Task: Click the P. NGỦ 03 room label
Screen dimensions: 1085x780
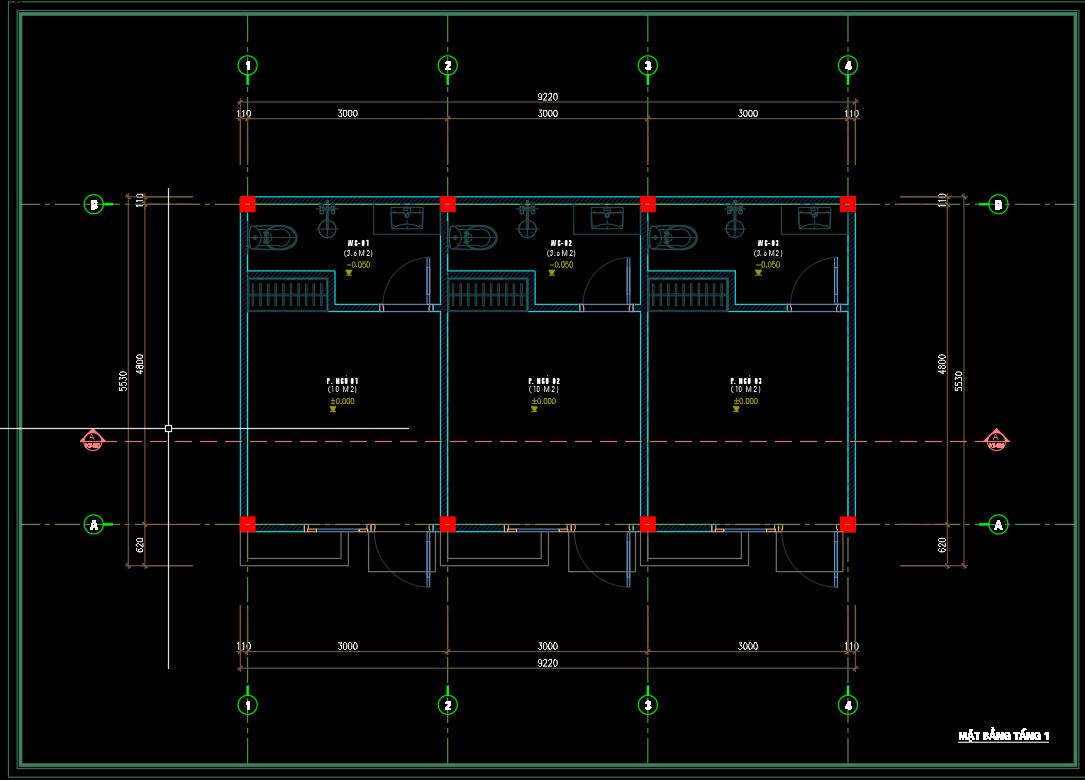Action: pyautogui.click(x=746, y=381)
